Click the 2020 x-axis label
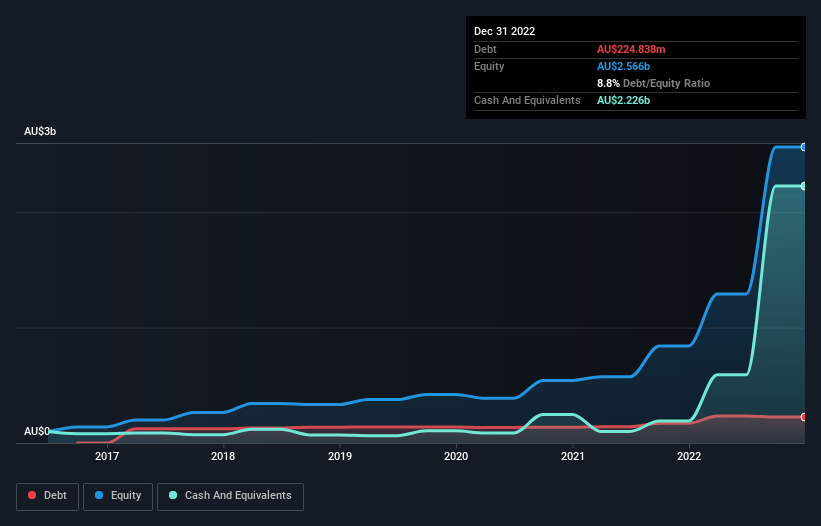This screenshot has height=526, width=821. tap(456, 456)
